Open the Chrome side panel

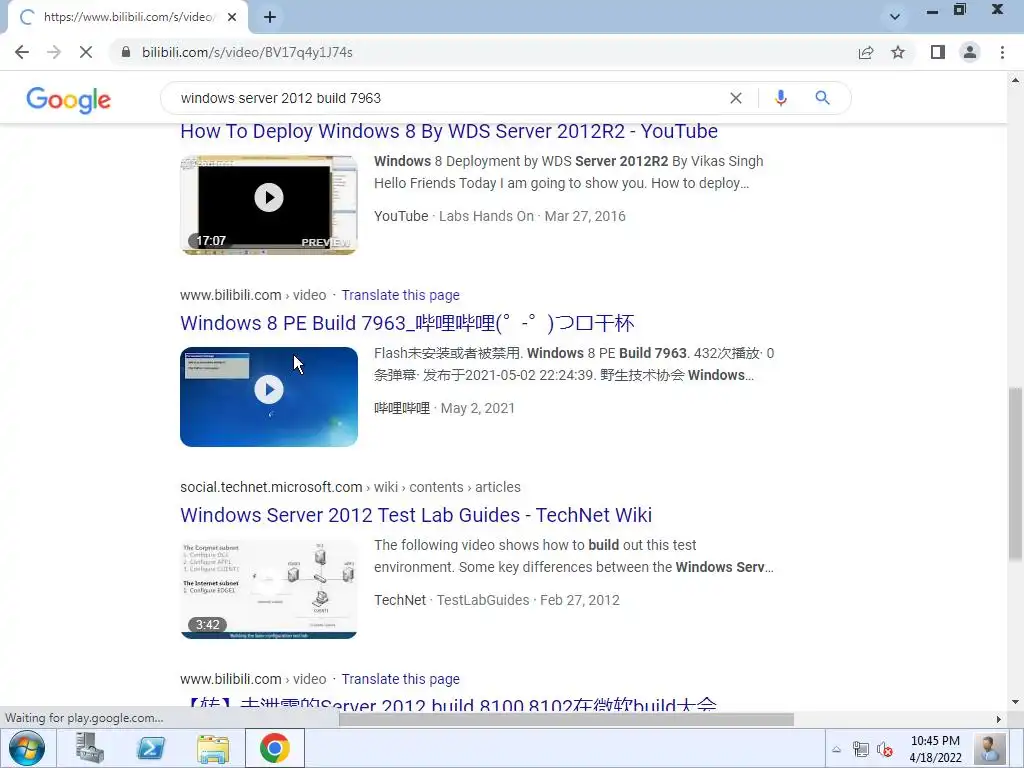coord(938,52)
